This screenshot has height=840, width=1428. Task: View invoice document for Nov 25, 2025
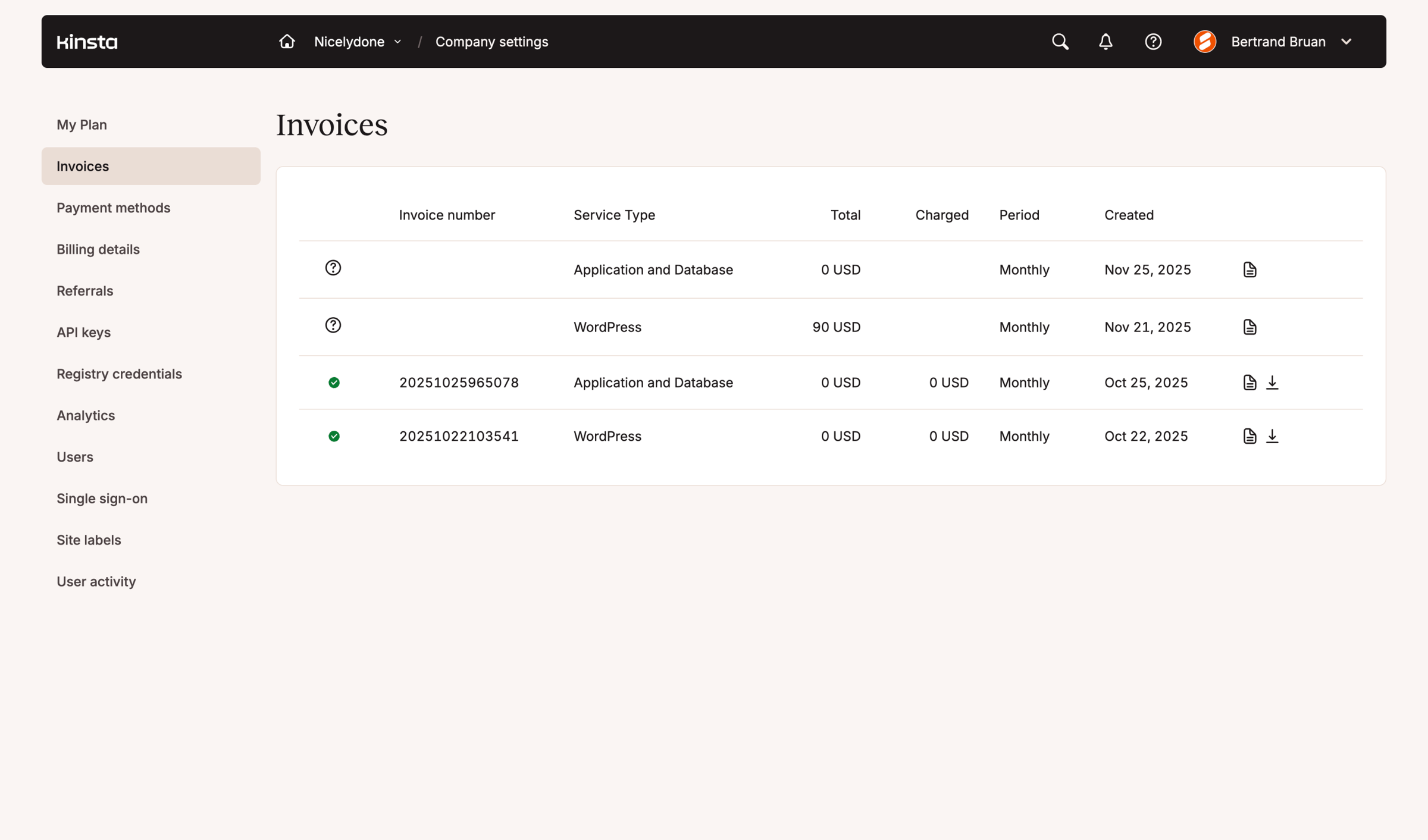coord(1249,269)
